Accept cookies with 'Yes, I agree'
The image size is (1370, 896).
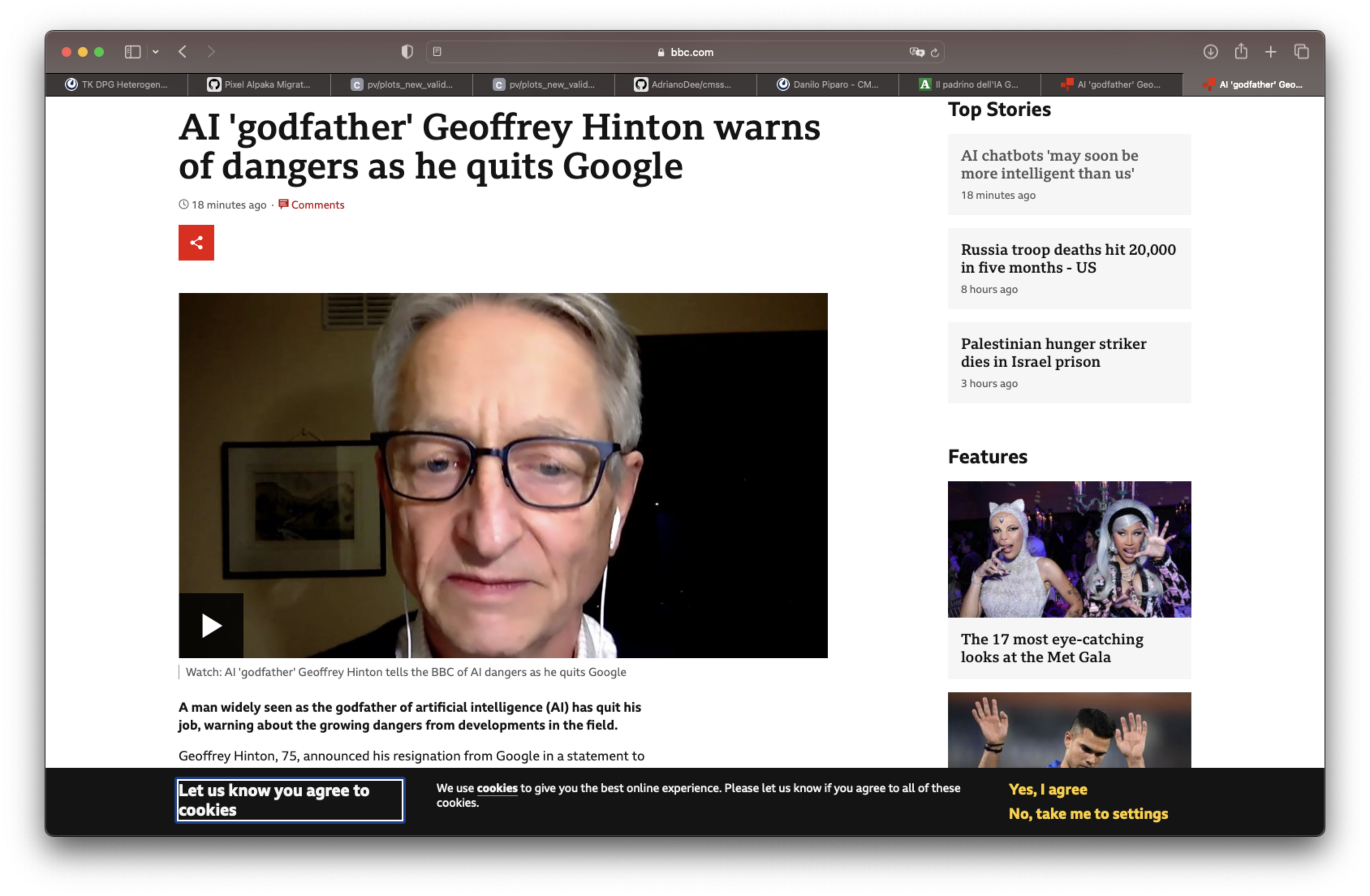coord(1048,790)
